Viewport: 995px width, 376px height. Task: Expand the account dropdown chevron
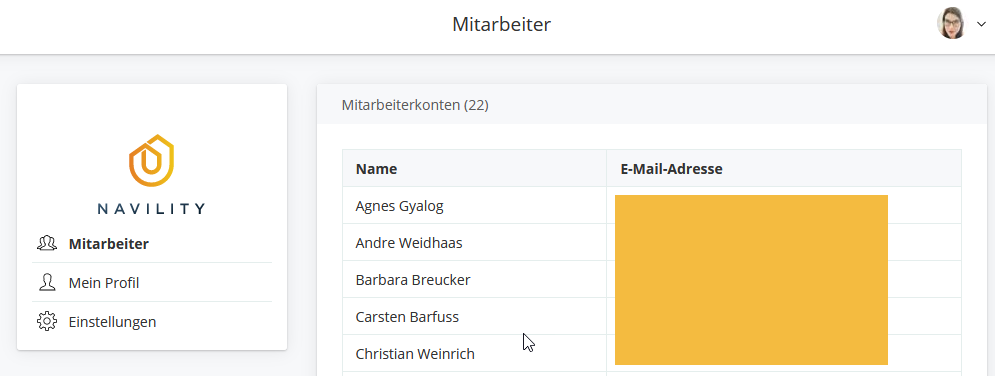[x=981, y=24]
